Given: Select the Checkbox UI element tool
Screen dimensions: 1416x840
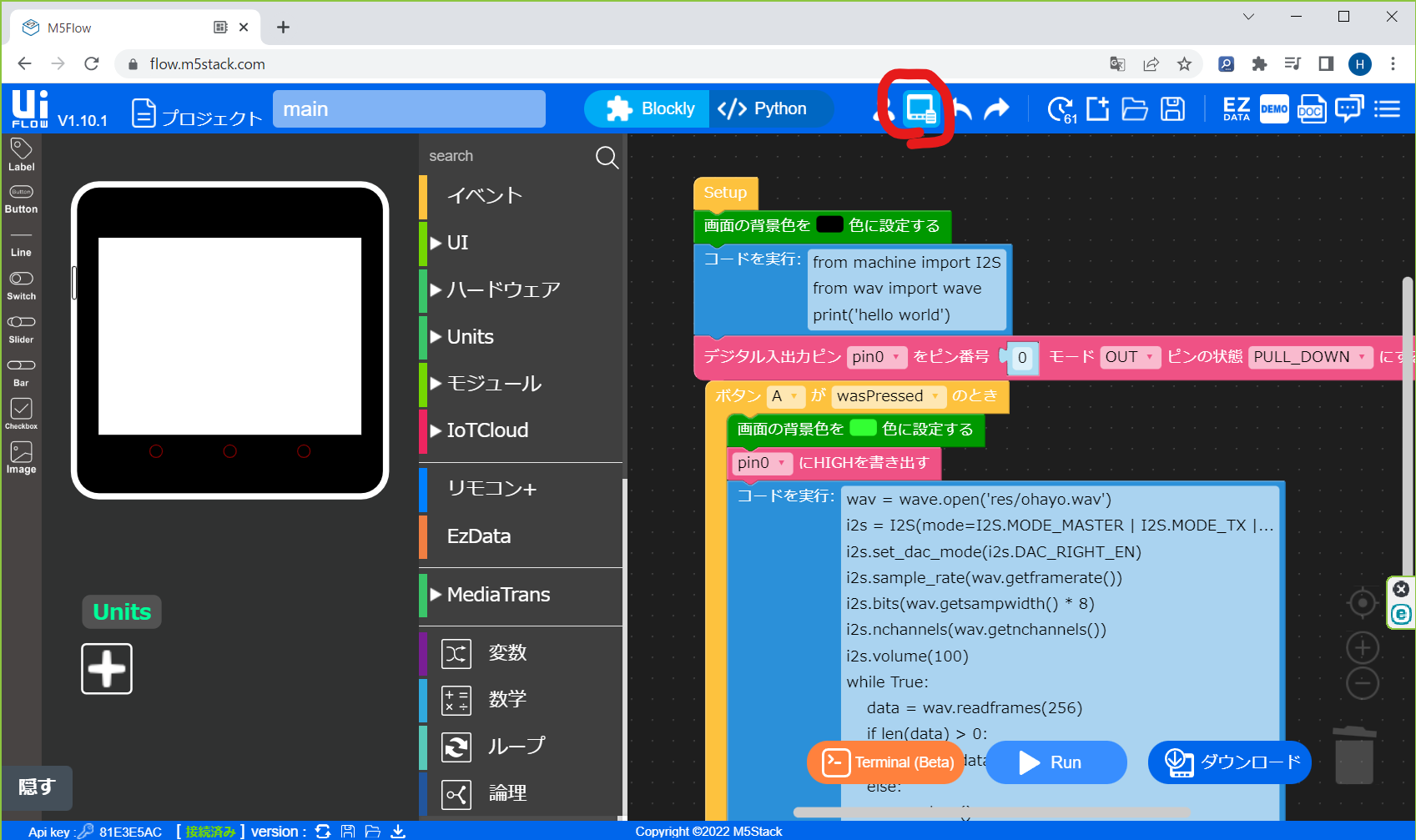Looking at the screenshot, I should (x=21, y=414).
